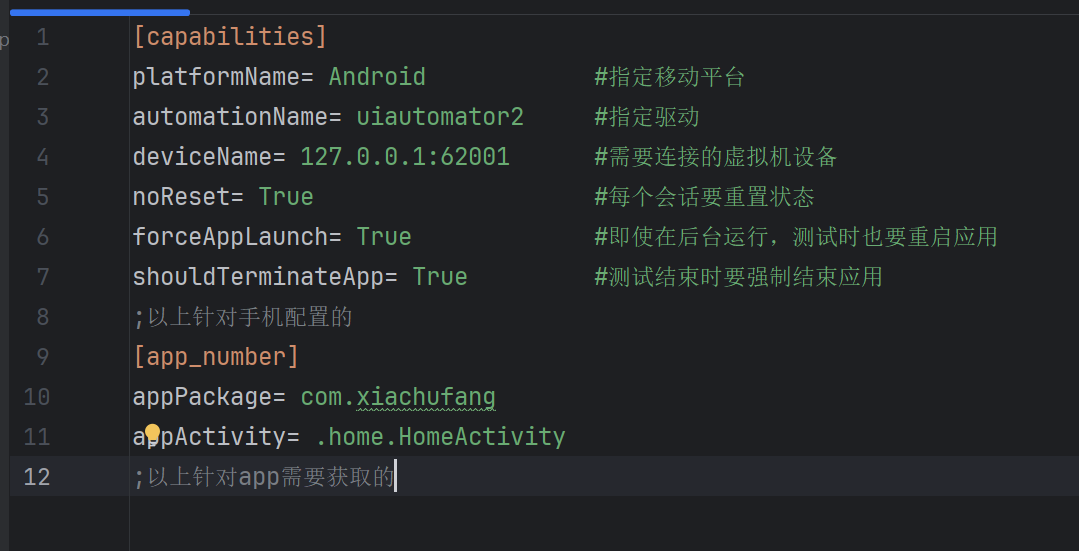The width and height of the screenshot is (1079, 551).
Task: Click the True value of shouldTerminateApp
Action: tap(440, 277)
